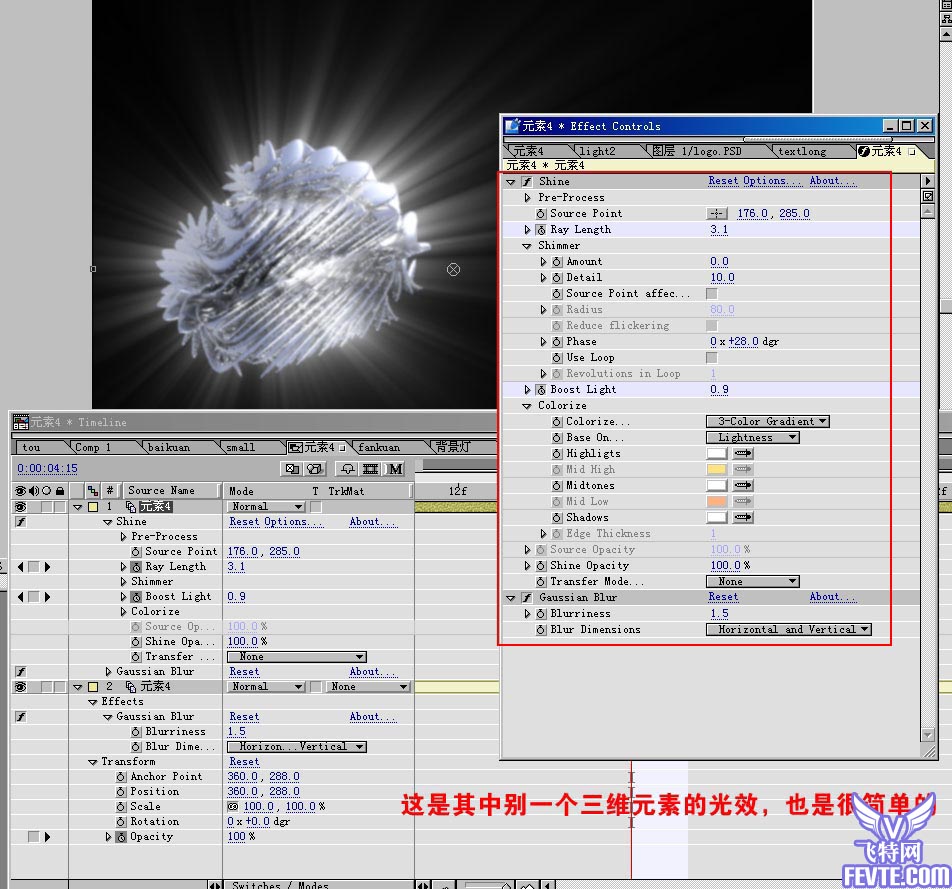Click Transform Reset link in Timeline
This screenshot has height=889, width=952.
[244, 762]
